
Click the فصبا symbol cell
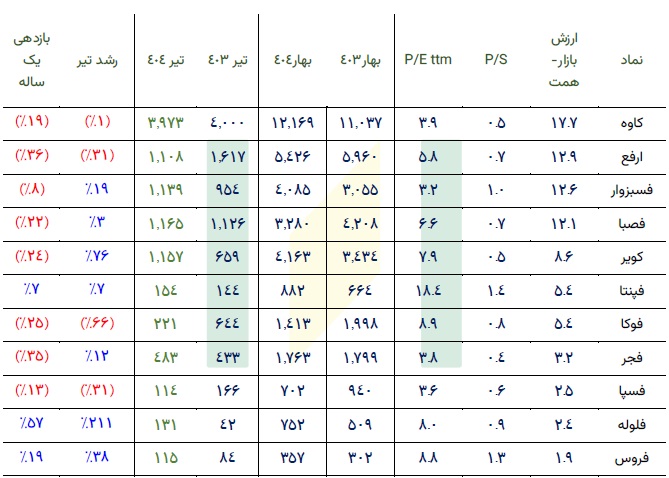pos(631,224)
